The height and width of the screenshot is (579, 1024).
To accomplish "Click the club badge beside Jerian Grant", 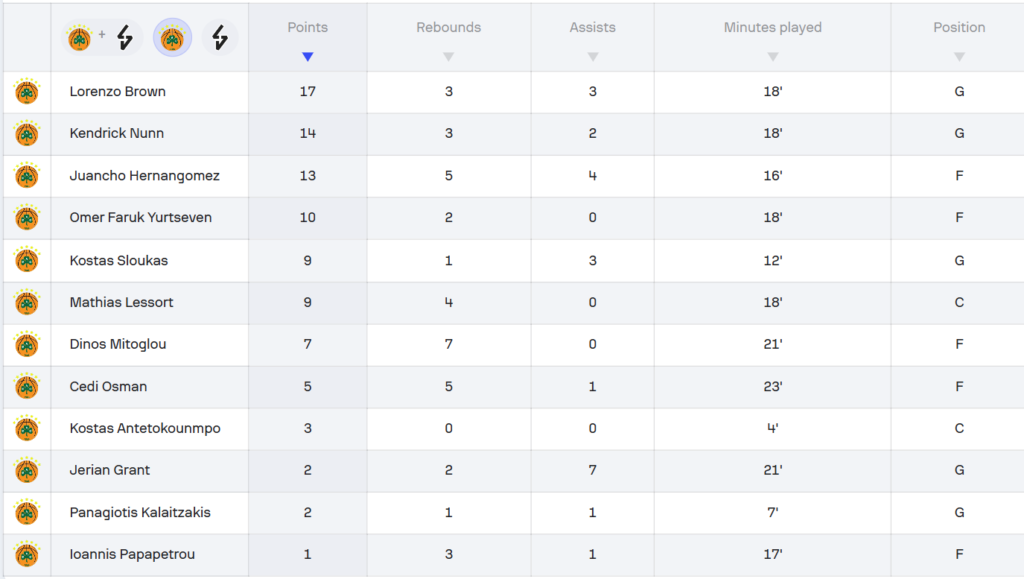I will 26,470.
